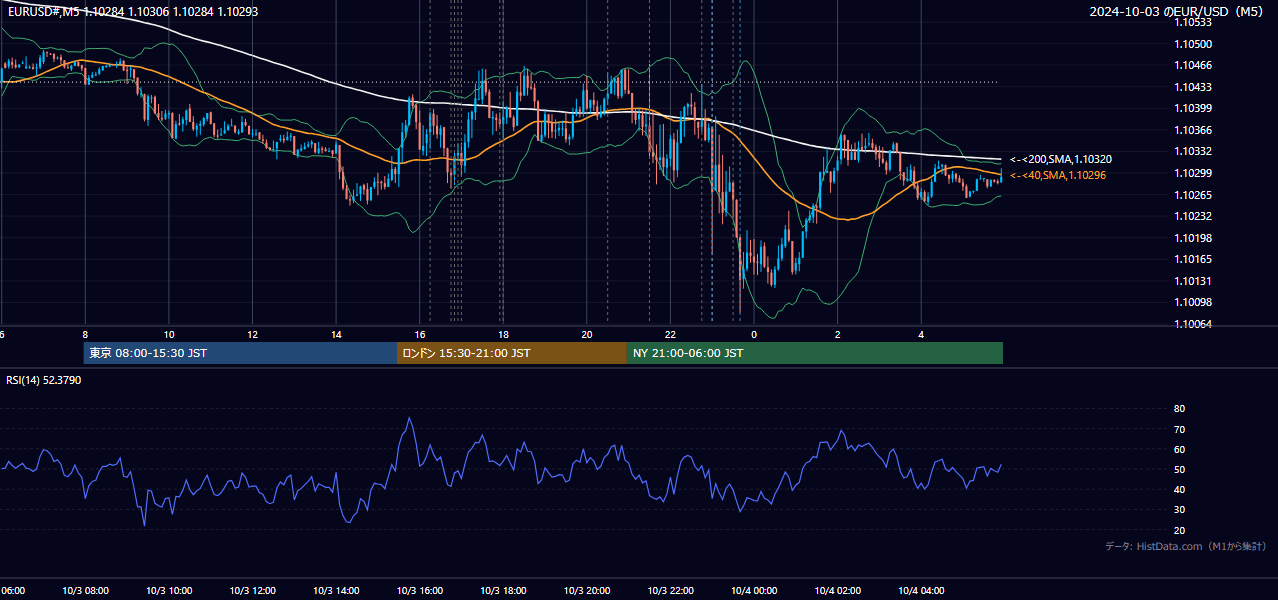Click the 200 SMA label showing 1.10320
The width and height of the screenshot is (1278, 600).
pos(1061,159)
